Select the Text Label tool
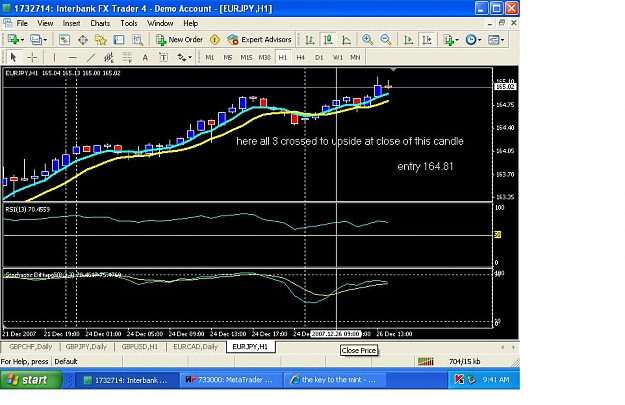The width and height of the screenshot is (625, 405). point(163,57)
